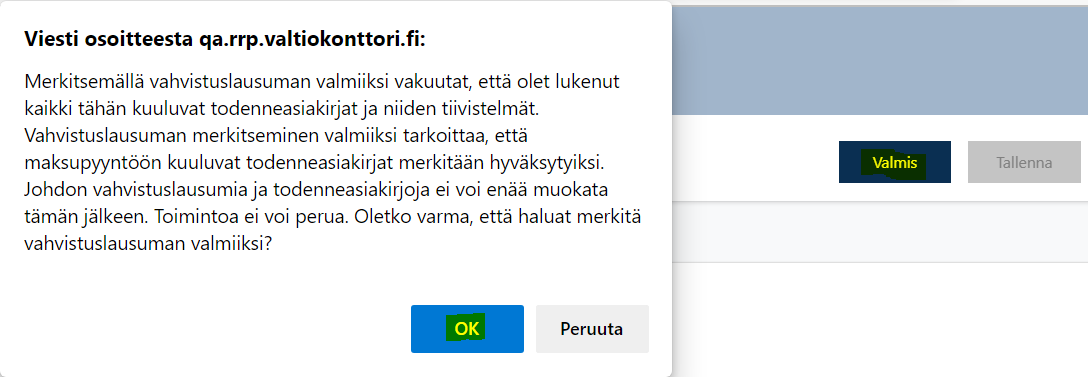Viewport: 1088px width, 377px height.
Task: Click the text 'Toimintoa ei voi perua'
Action: pos(270,217)
